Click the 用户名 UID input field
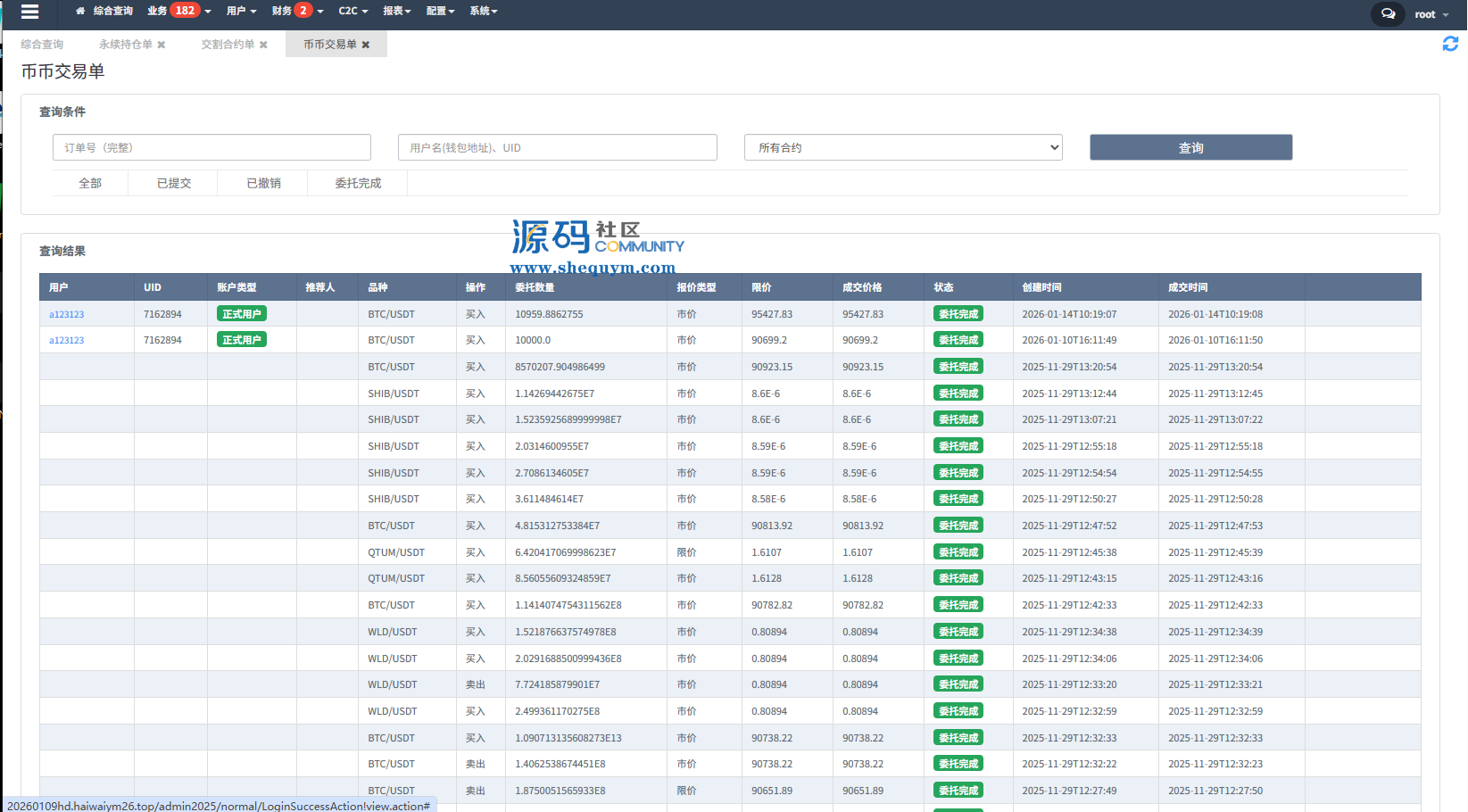The image size is (1468, 812). pos(557,148)
